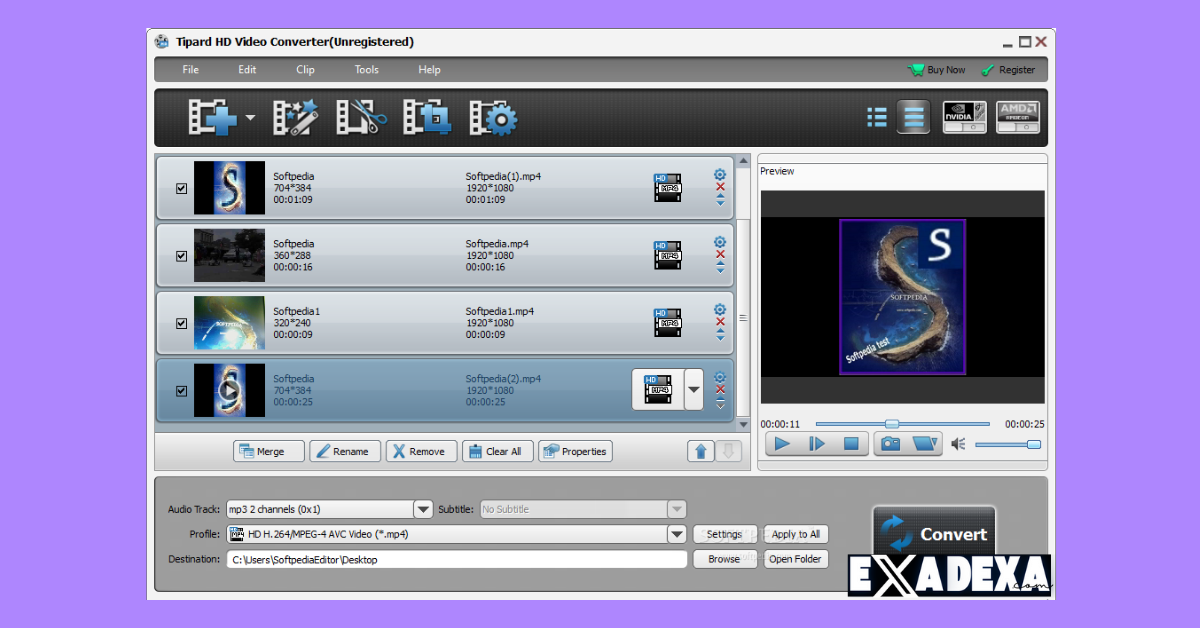This screenshot has height=628, width=1200.
Task: Enable NVIDIA CUDA acceleration toggle
Action: [x=963, y=117]
